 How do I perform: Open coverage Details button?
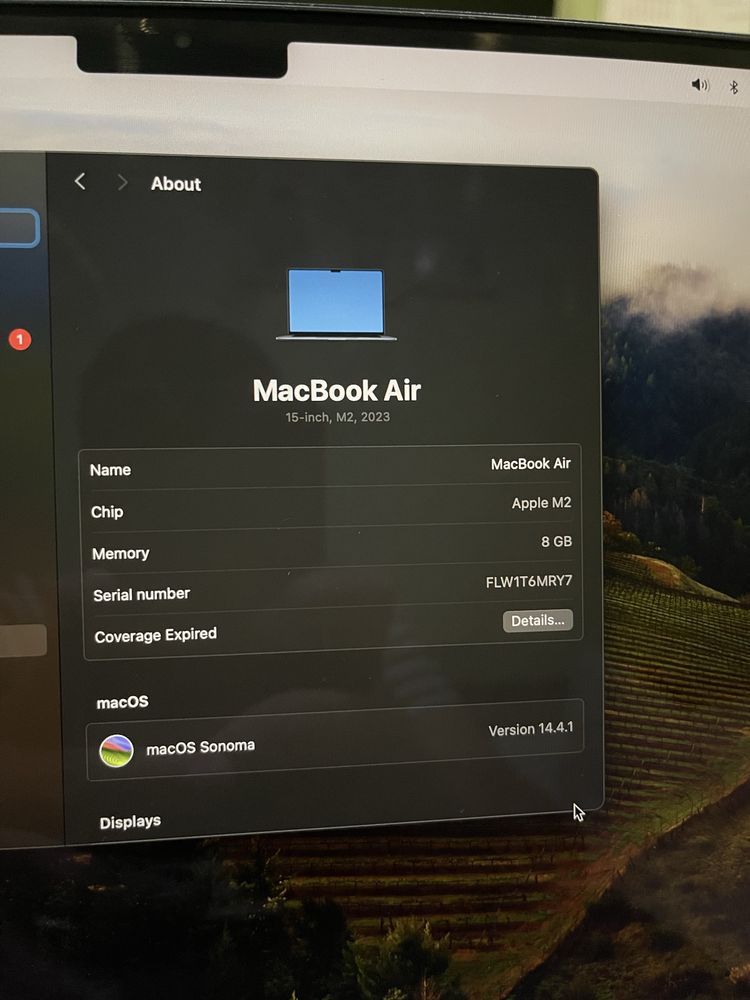[x=538, y=621]
